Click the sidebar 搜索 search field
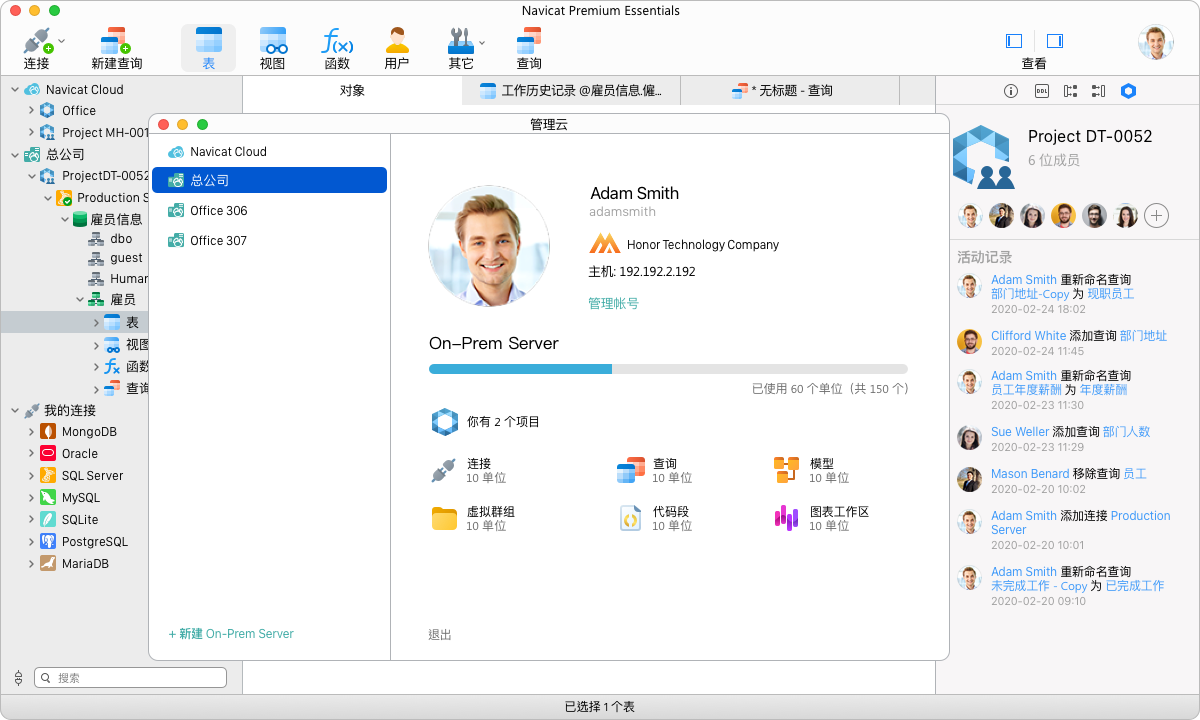Image resolution: width=1200 pixels, height=720 pixels. [131, 678]
